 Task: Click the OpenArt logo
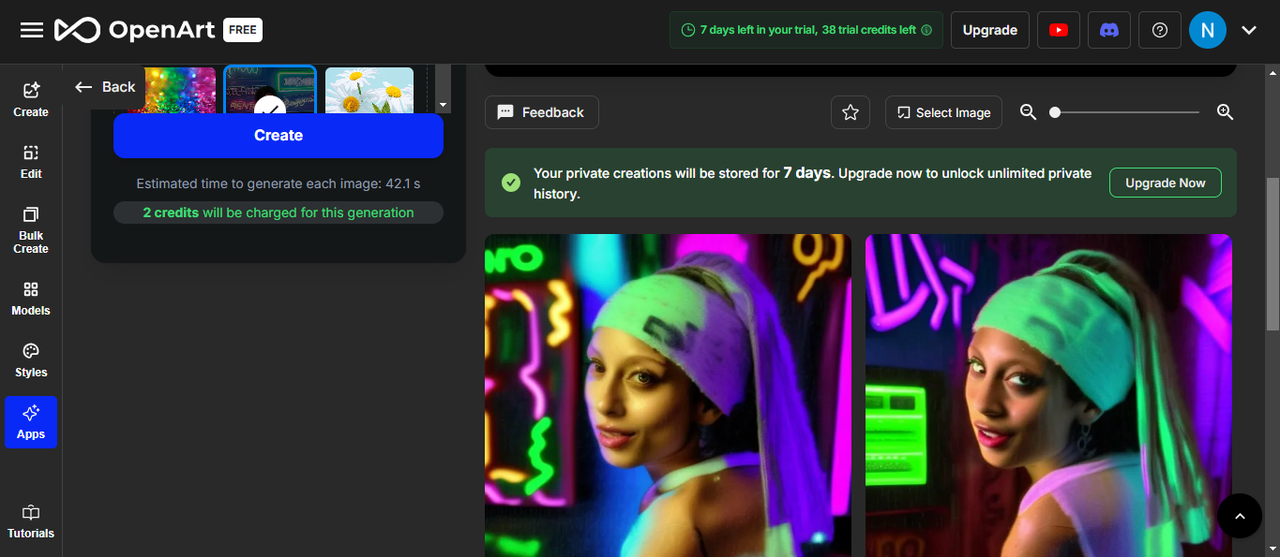click(x=134, y=30)
